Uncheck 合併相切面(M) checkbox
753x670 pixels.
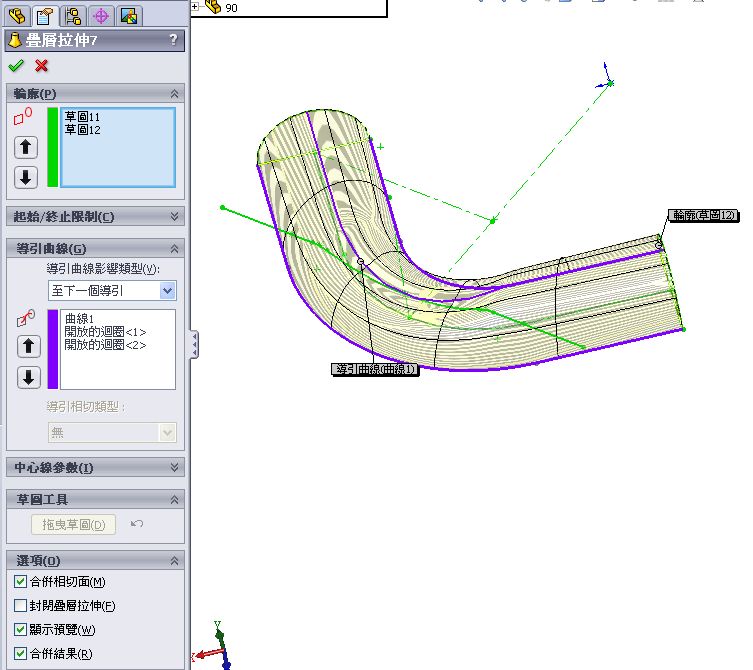(20, 582)
